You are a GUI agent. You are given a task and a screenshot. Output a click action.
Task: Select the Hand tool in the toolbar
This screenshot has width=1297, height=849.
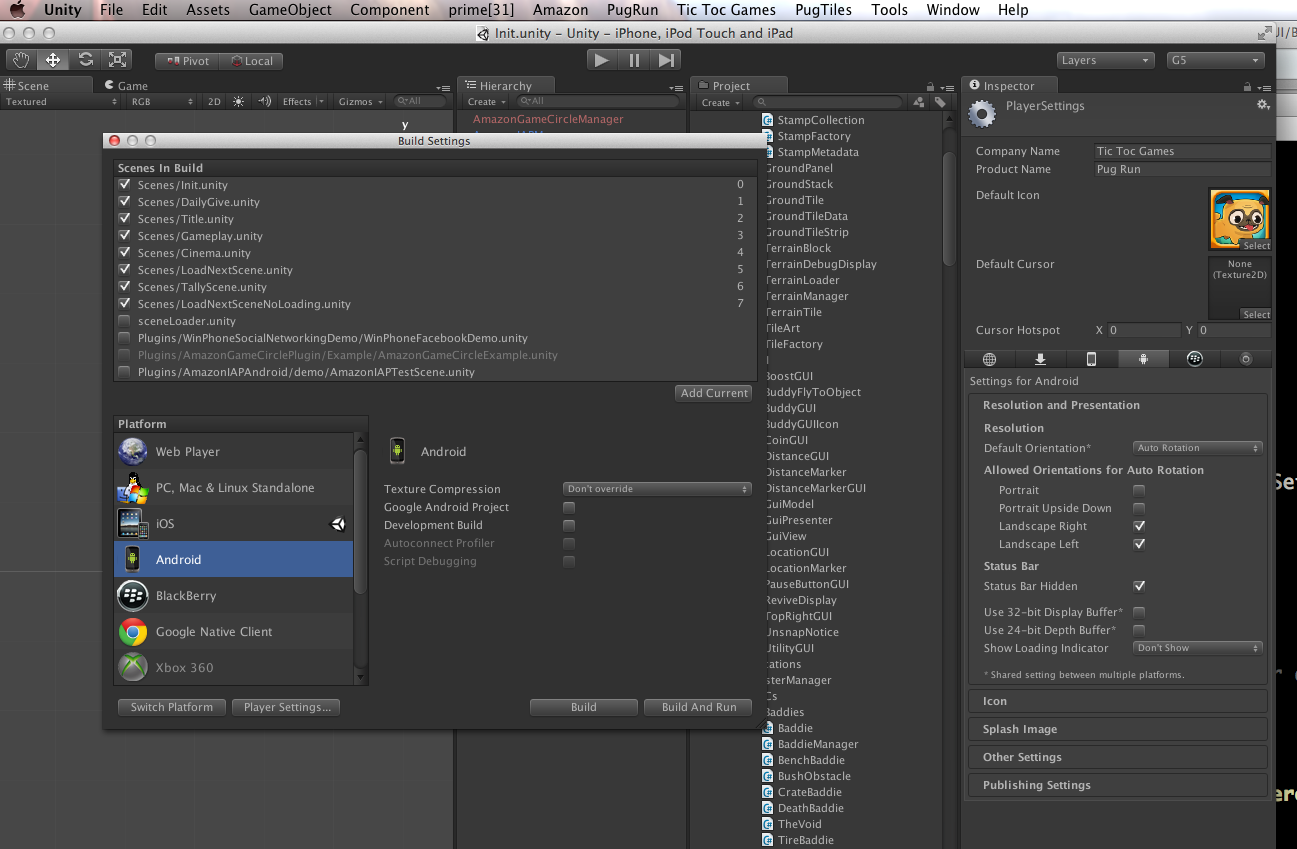pyautogui.click(x=20, y=60)
